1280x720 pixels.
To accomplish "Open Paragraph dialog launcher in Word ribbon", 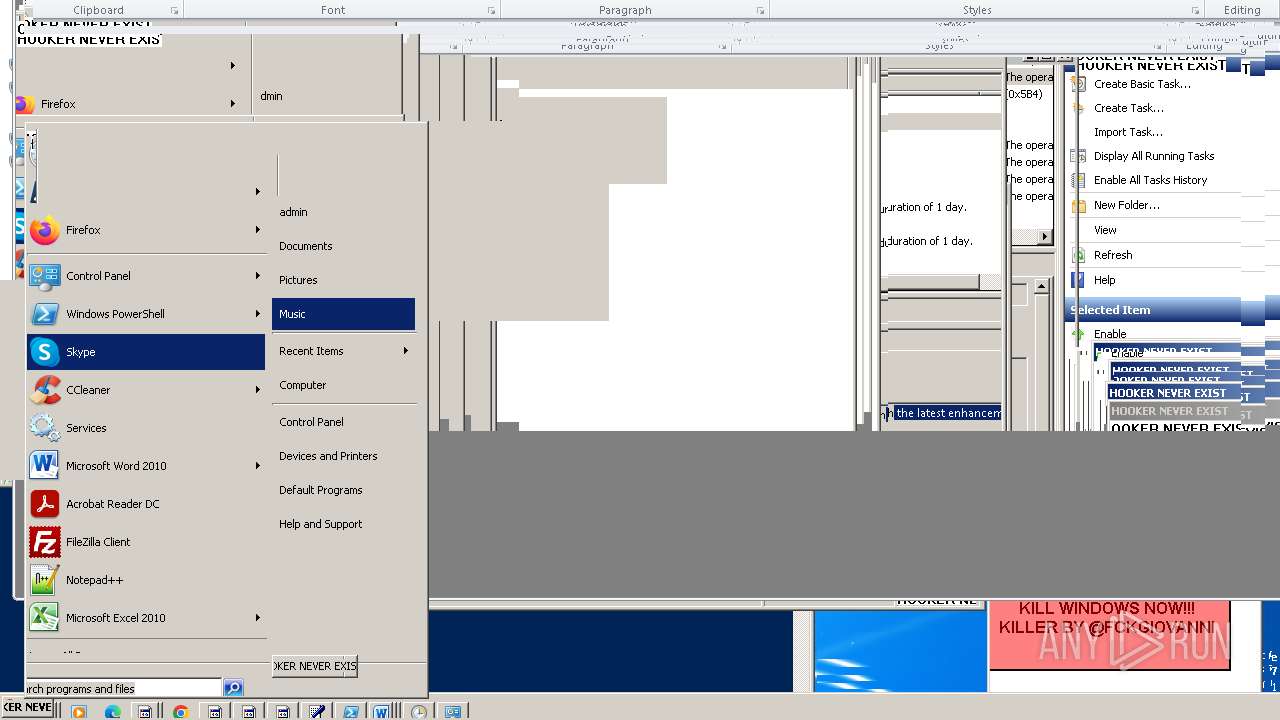I will click(761, 10).
